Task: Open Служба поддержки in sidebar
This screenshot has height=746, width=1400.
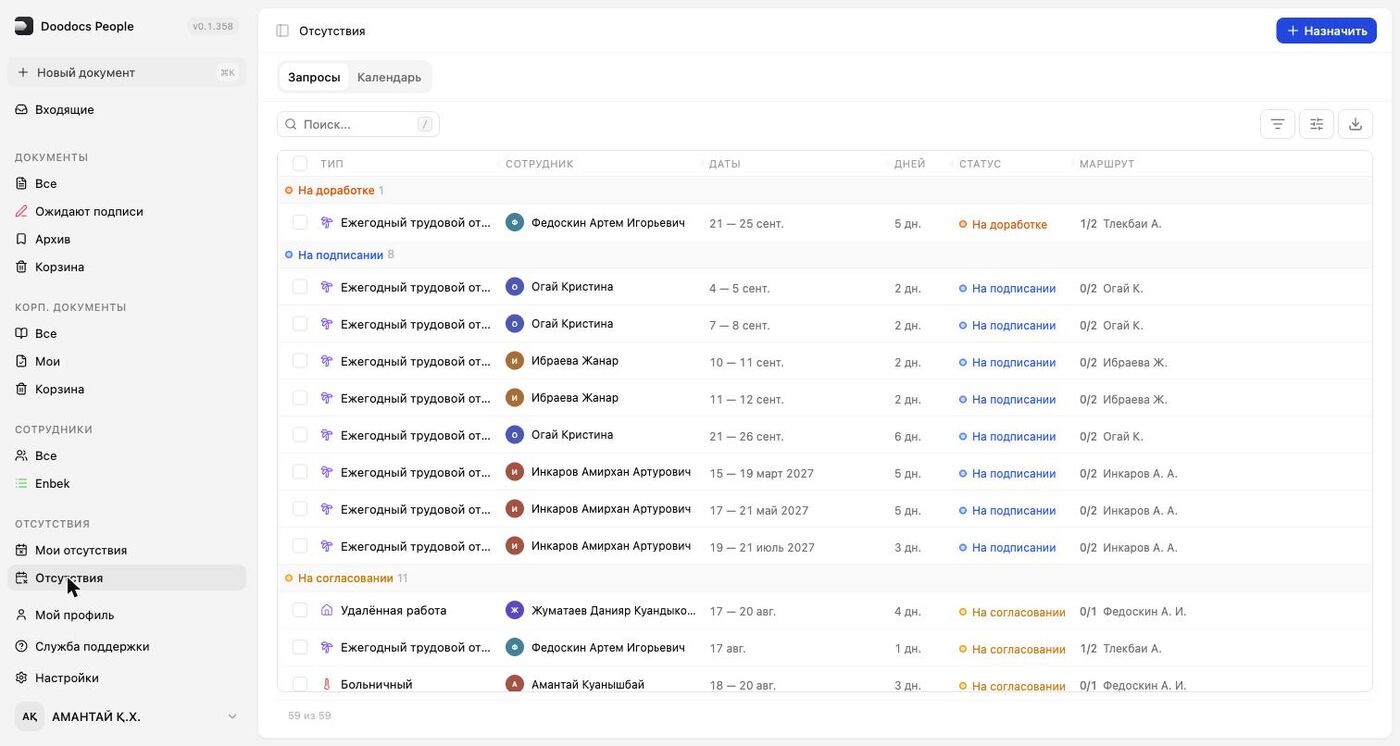Action: (126, 646)
